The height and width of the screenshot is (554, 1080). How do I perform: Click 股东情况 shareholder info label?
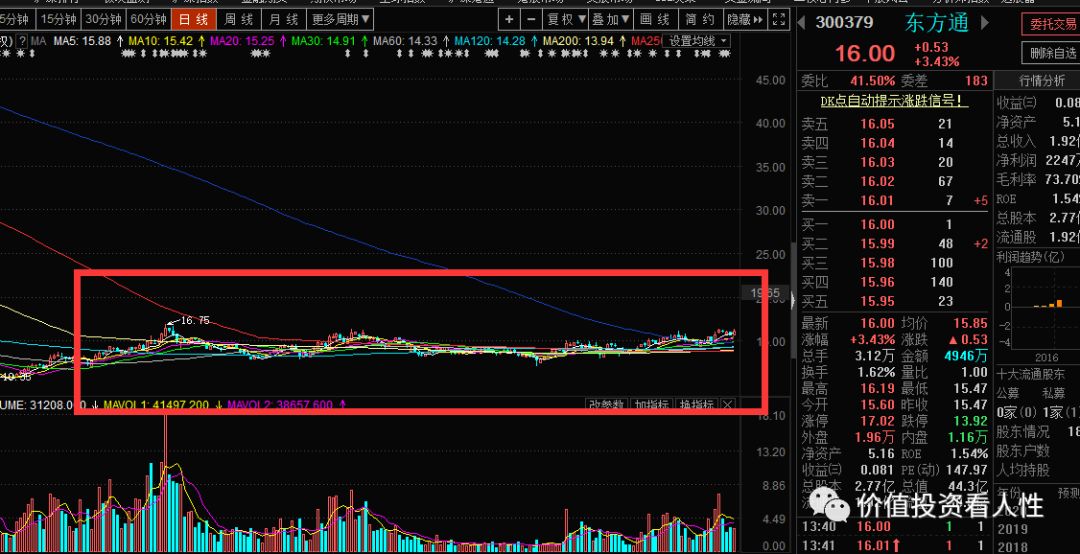1023,432
